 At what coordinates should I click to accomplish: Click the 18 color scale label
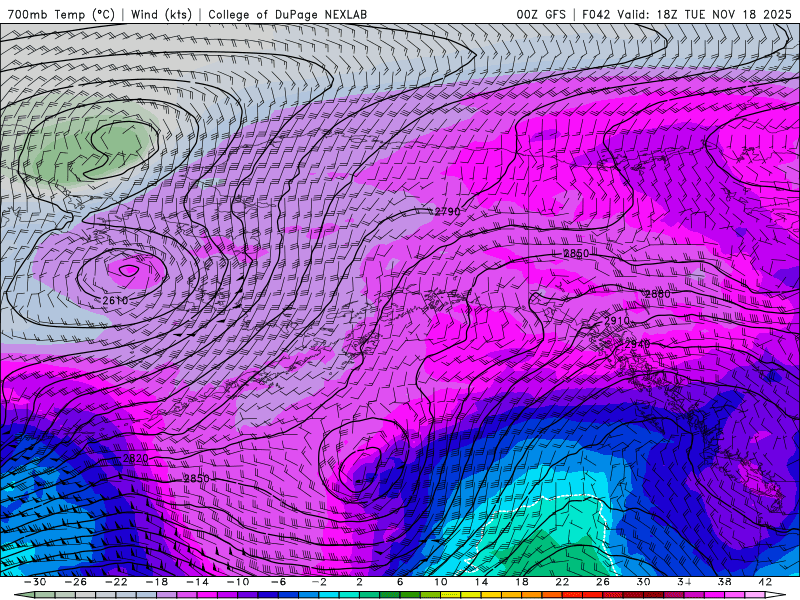click(521, 582)
